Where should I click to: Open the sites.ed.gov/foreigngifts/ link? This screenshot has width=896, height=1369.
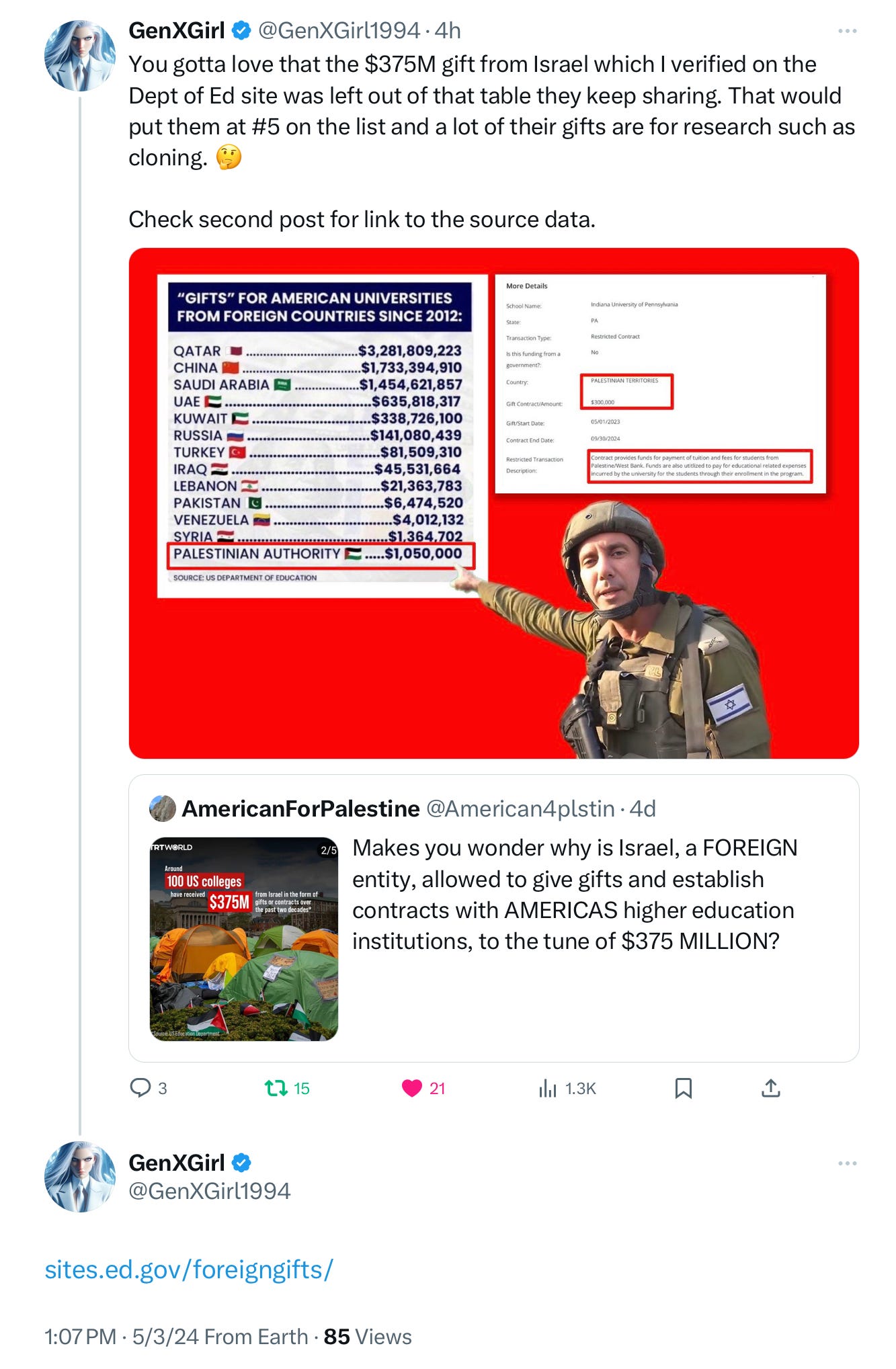click(x=189, y=1270)
